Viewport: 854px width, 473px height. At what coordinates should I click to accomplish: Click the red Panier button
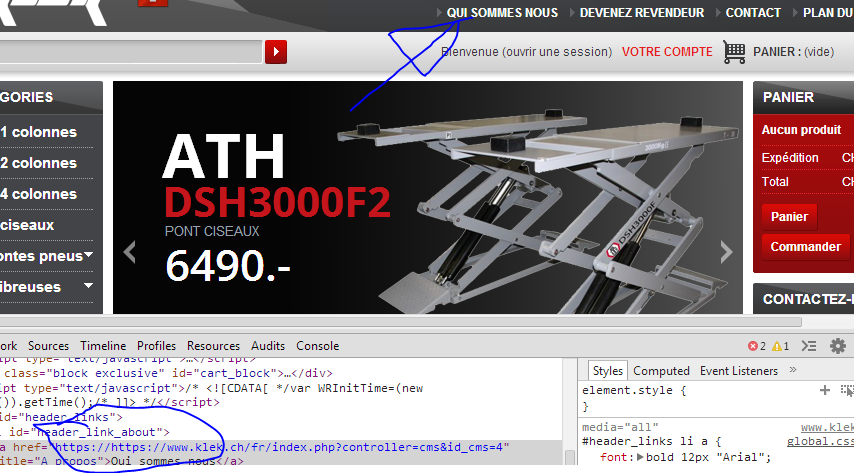(789, 216)
